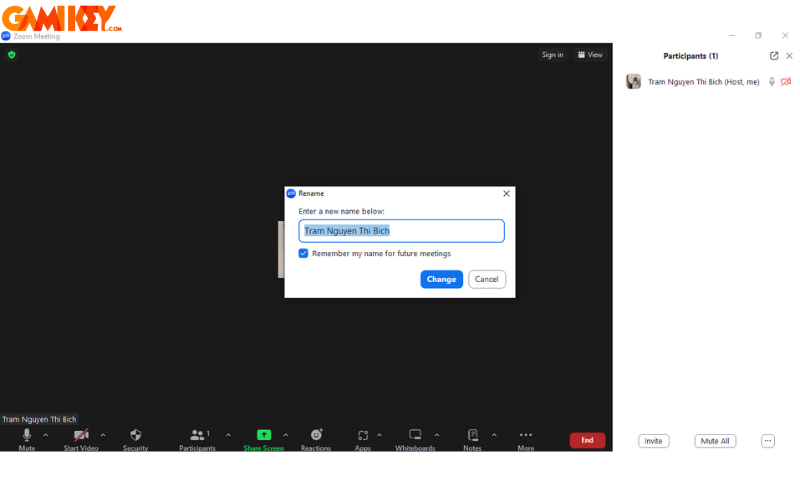Toggle Remember my name for future meetings

tap(304, 254)
